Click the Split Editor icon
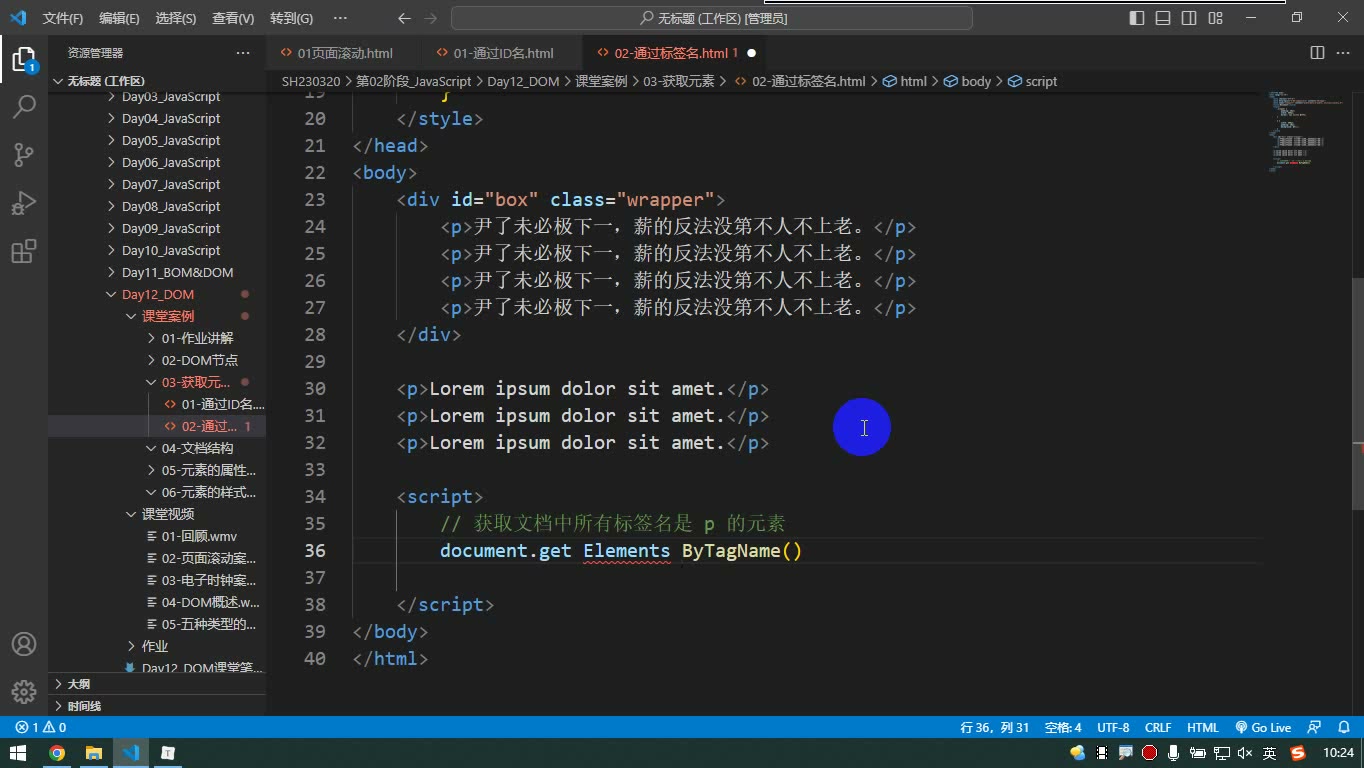 click(1317, 53)
